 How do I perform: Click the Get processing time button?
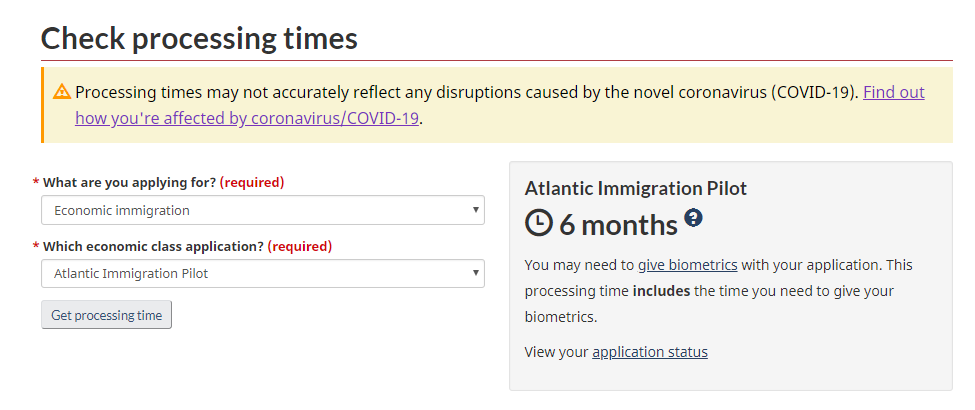coord(106,315)
